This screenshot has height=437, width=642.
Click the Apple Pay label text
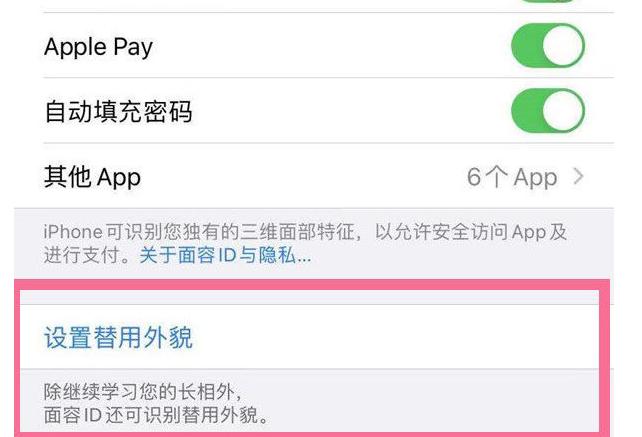click(98, 47)
